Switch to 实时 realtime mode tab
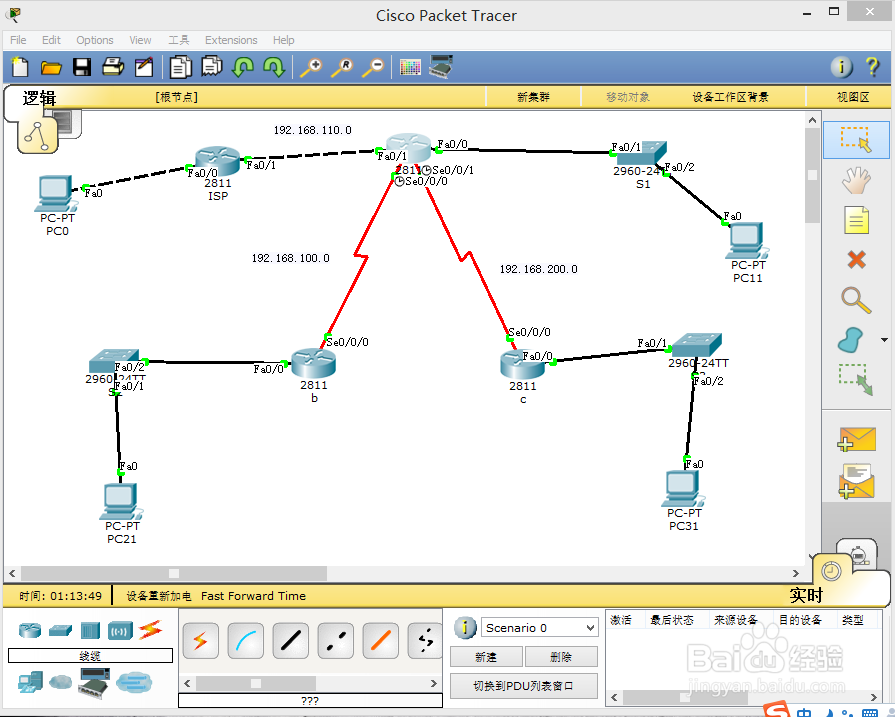This screenshot has height=717, width=895. point(806,595)
